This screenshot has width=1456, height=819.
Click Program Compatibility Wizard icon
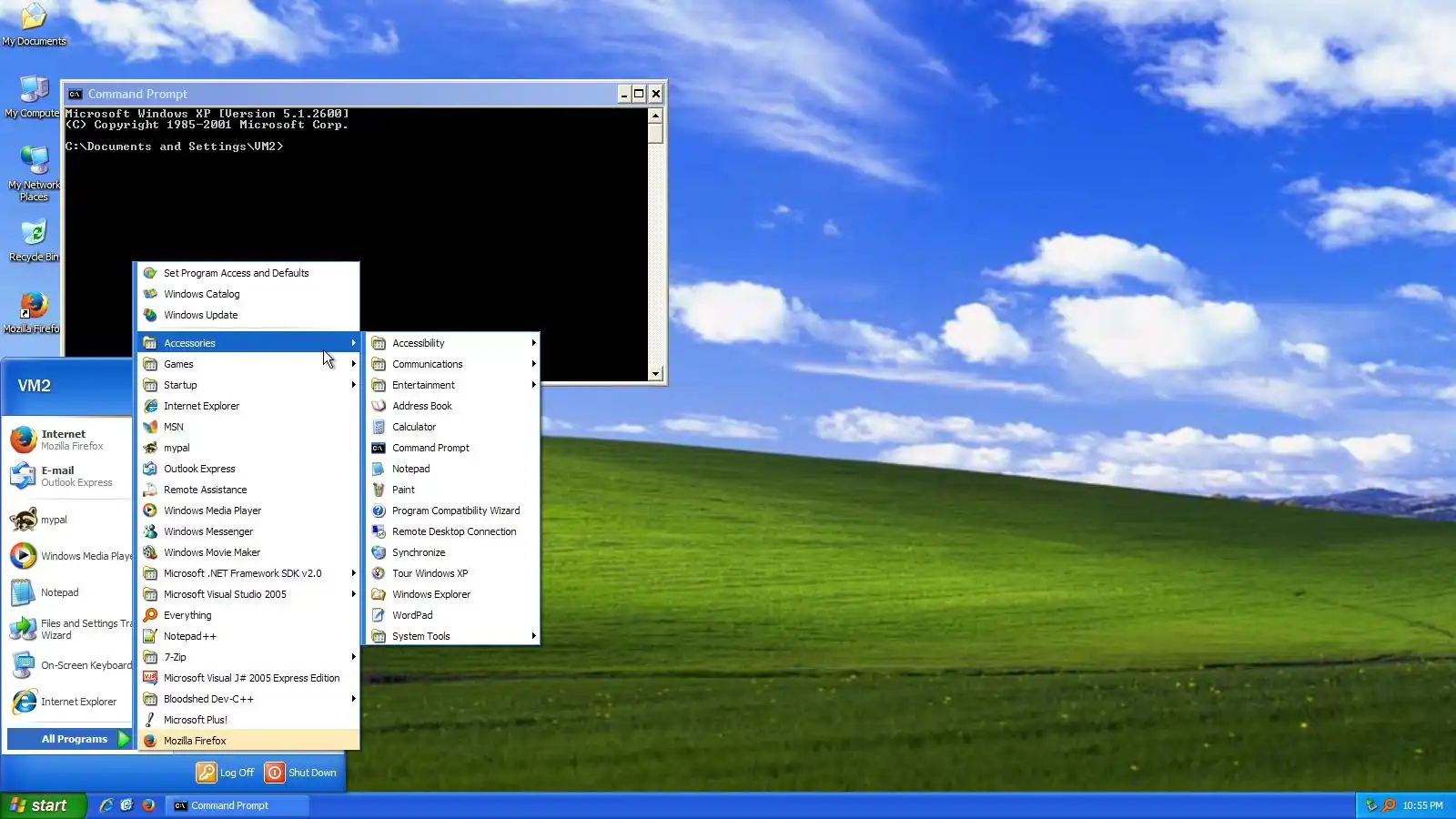(379, 511)
